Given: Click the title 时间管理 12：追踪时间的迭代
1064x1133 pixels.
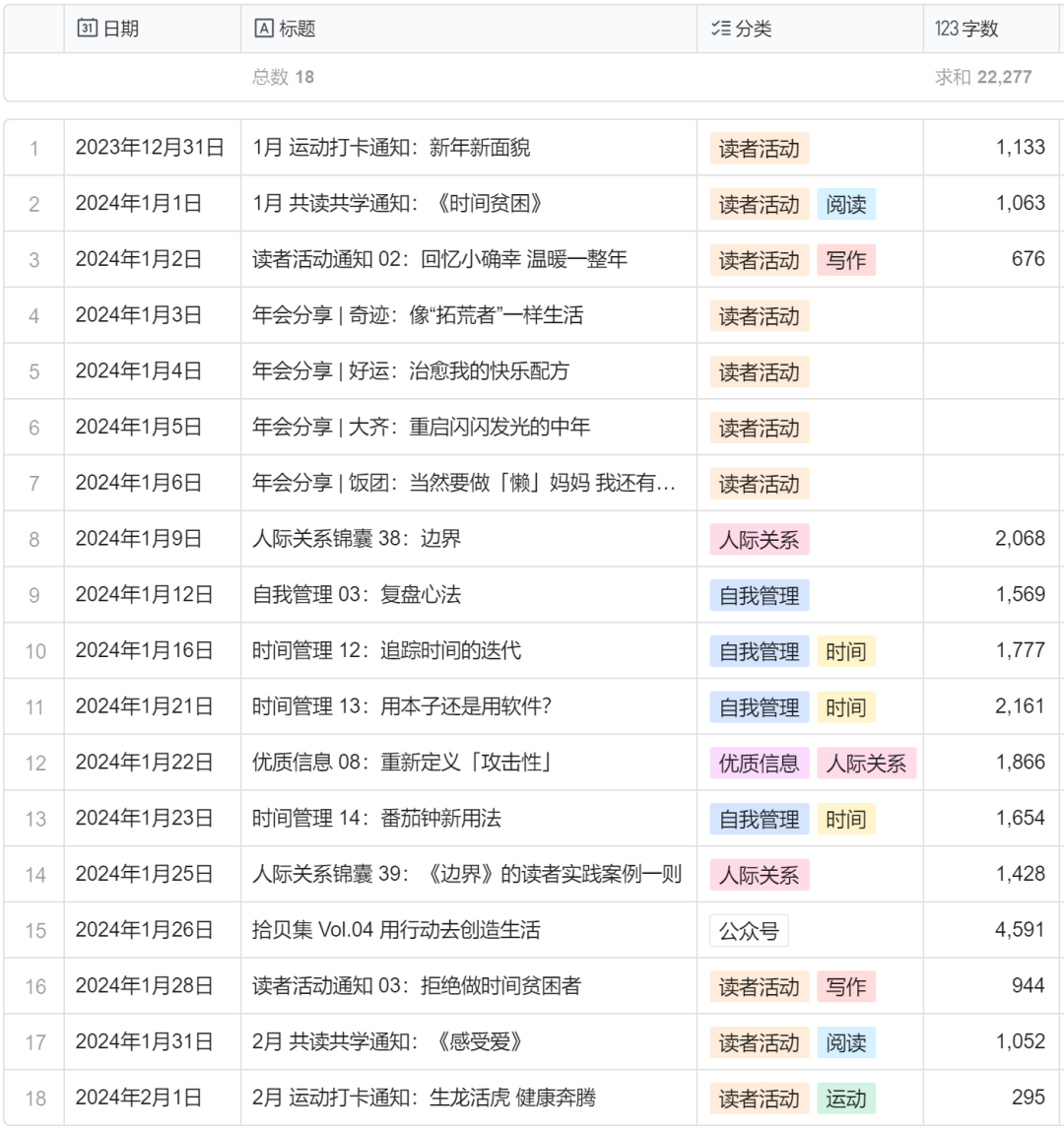Looking at the screenshot, I should [386, 650].
